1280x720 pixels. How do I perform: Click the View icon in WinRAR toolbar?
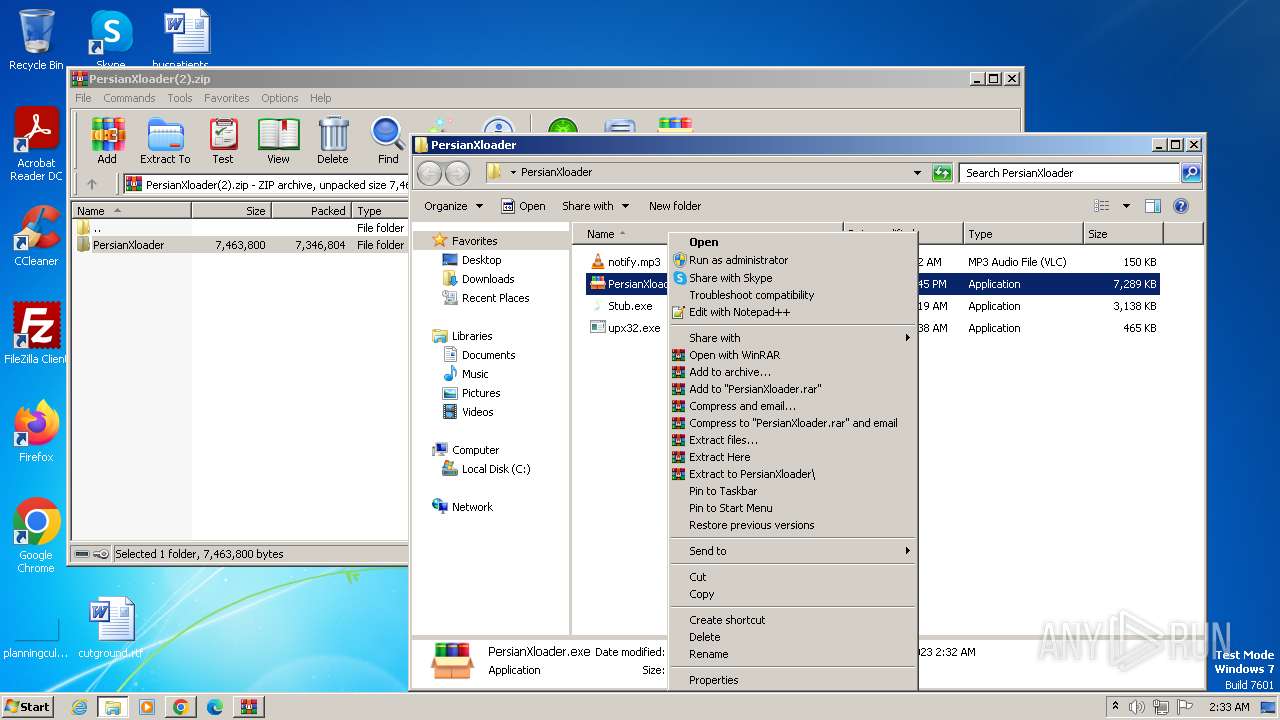pos(278,141)
